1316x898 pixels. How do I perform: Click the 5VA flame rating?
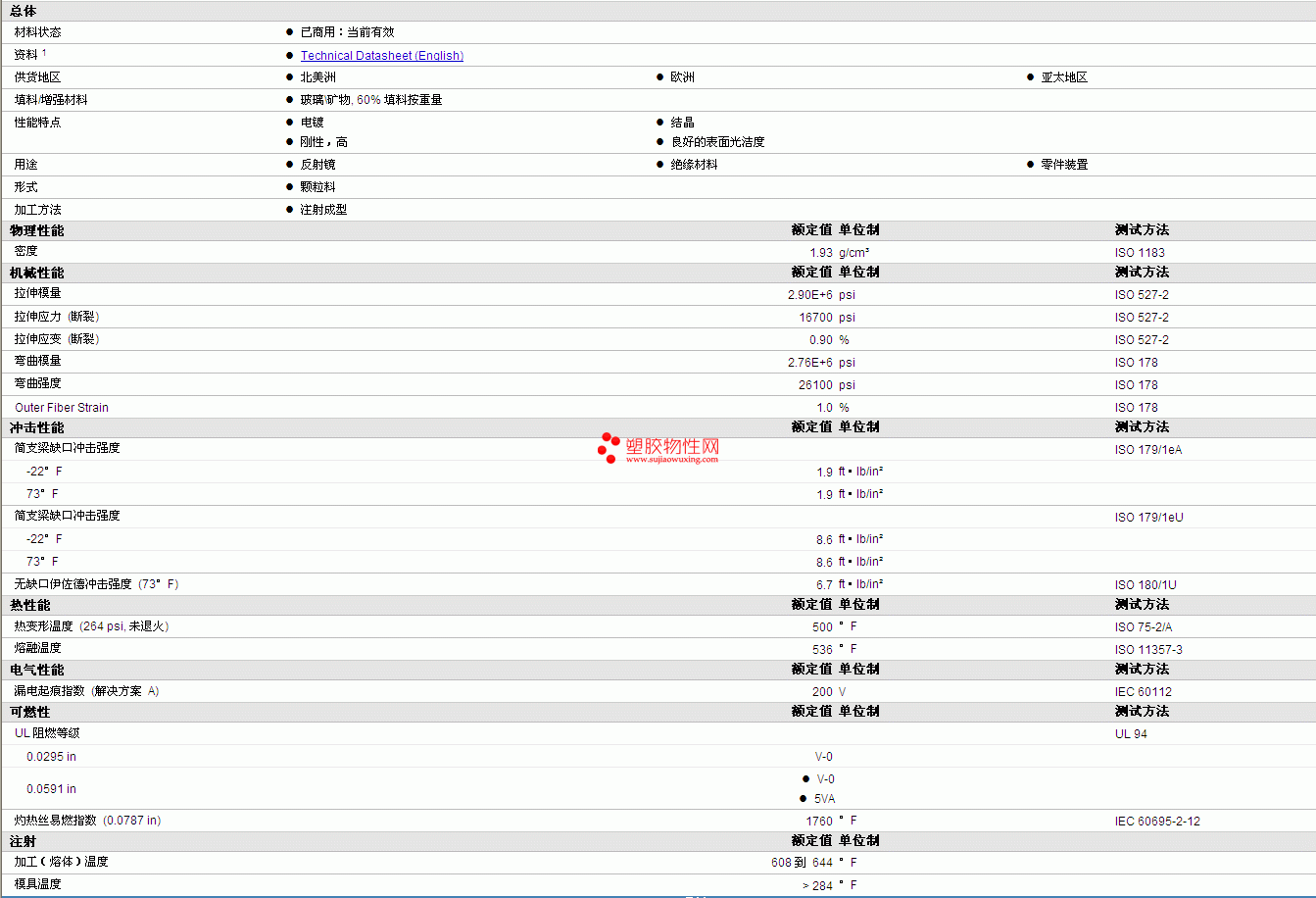[825, 799]
